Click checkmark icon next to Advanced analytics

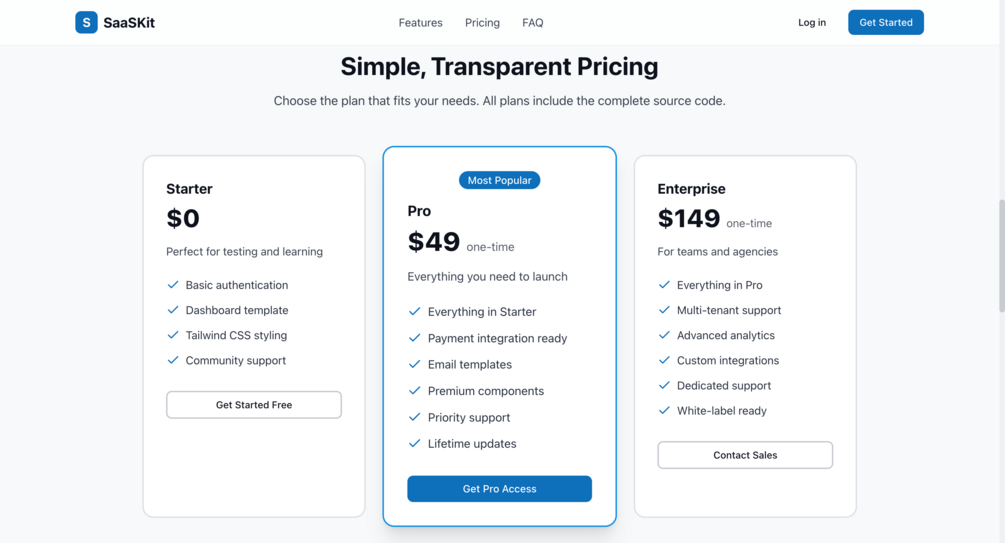tap(664, 335)
